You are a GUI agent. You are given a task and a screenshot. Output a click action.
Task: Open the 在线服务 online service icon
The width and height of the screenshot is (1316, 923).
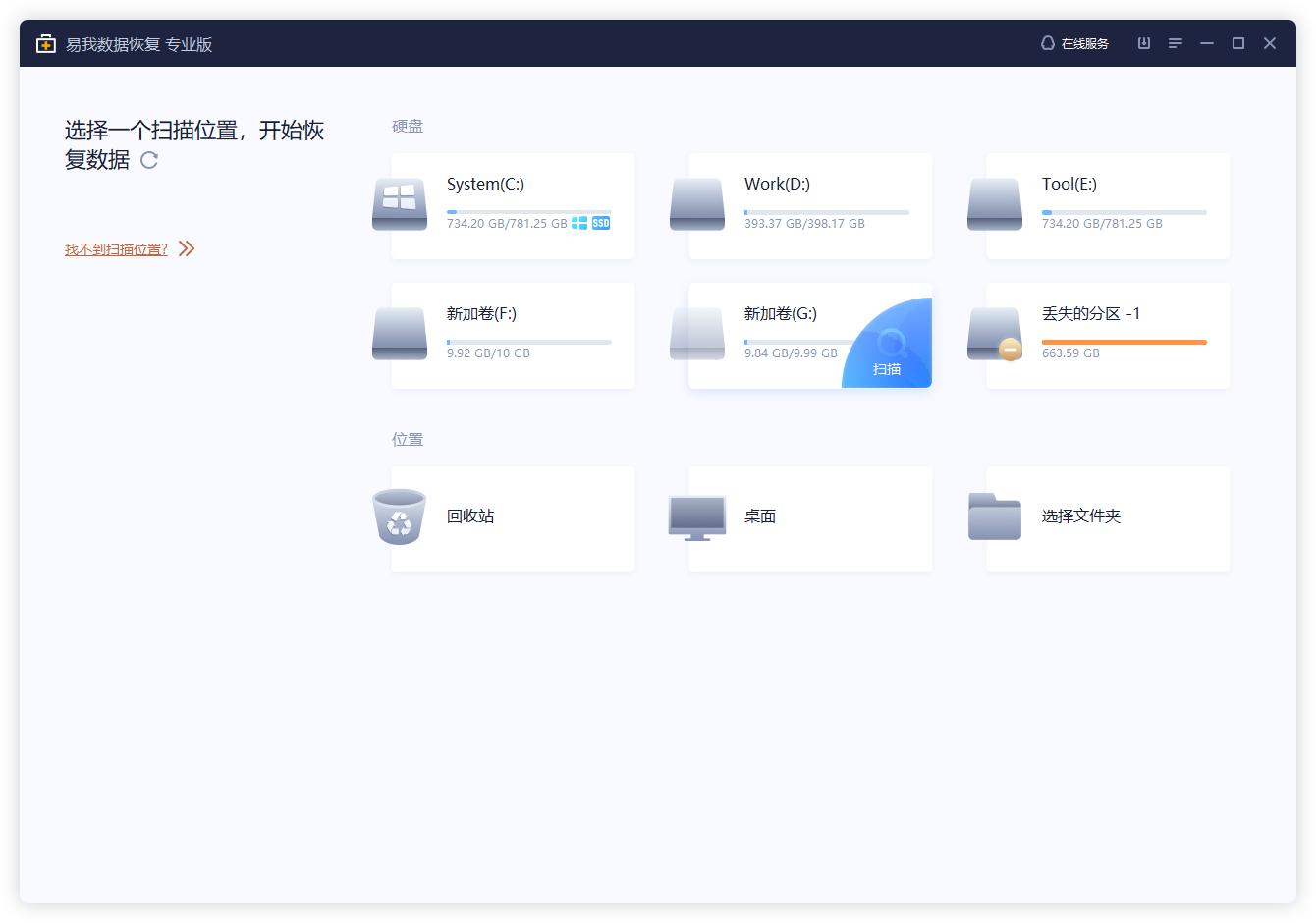point(1047,43)
